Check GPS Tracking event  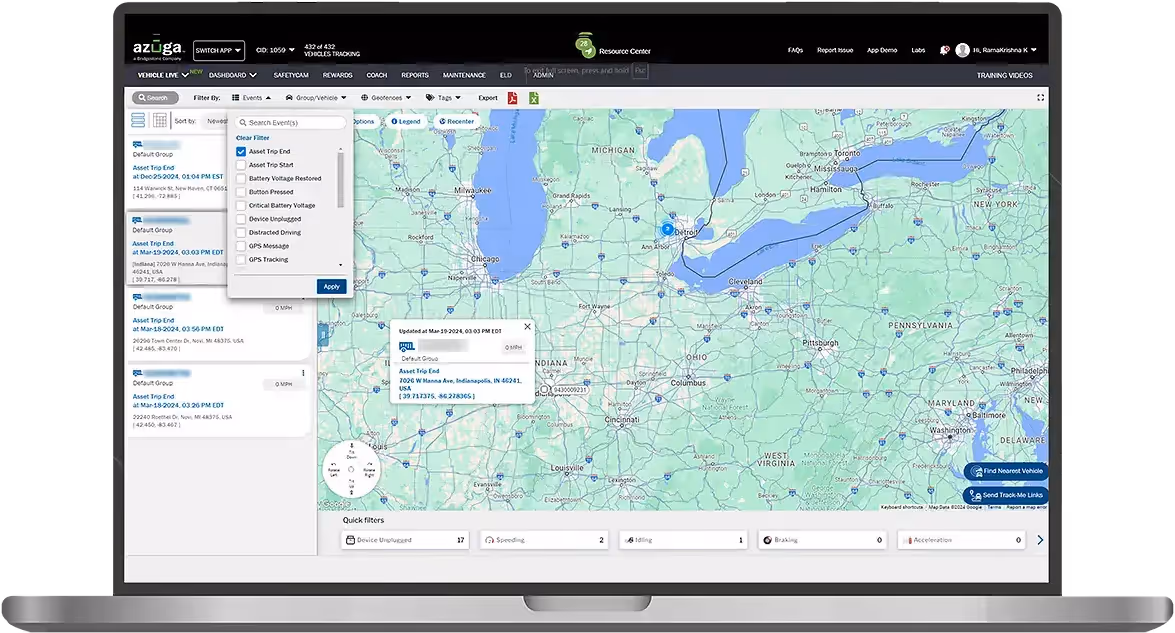click(x=241, y=259)
